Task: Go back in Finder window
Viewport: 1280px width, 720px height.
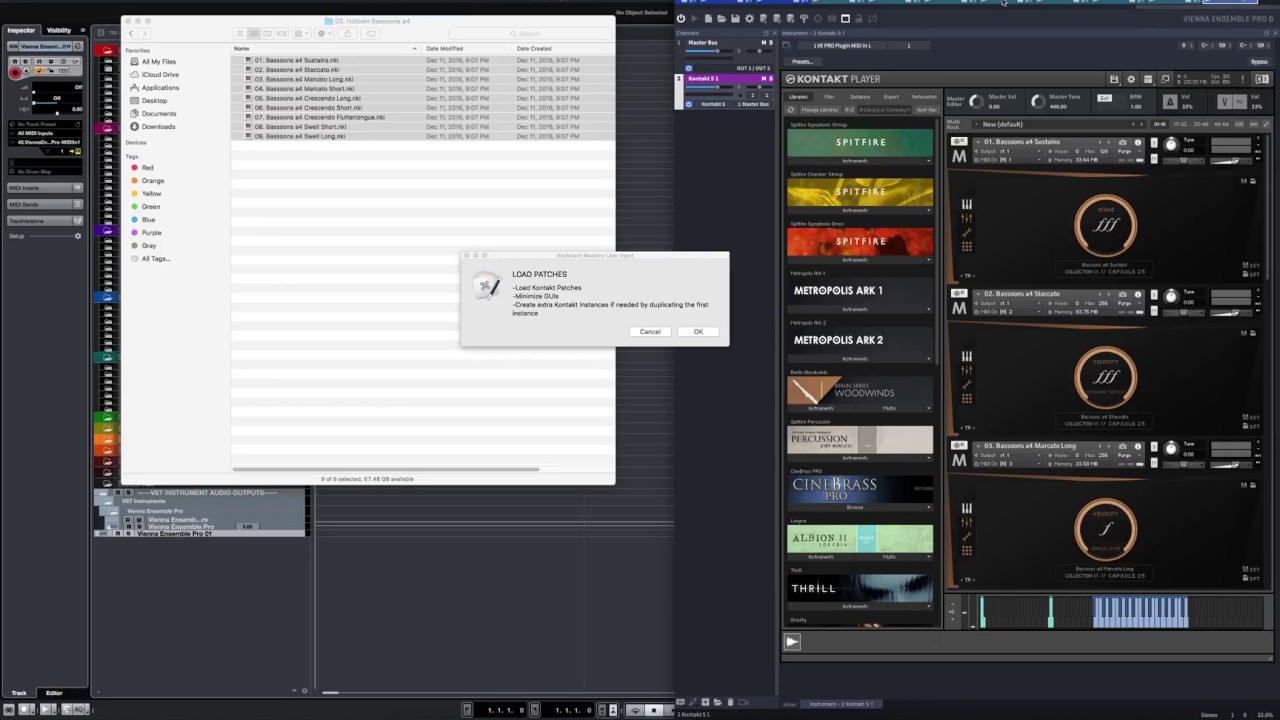Action: tap(130, 34)
